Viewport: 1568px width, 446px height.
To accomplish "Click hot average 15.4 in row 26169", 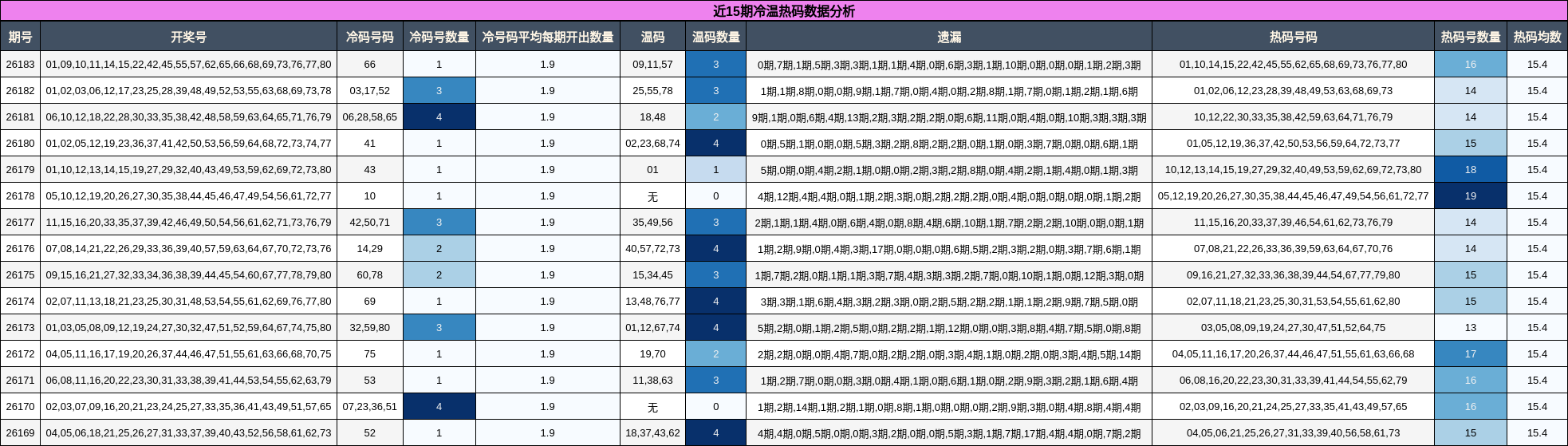I will 1537,433.
